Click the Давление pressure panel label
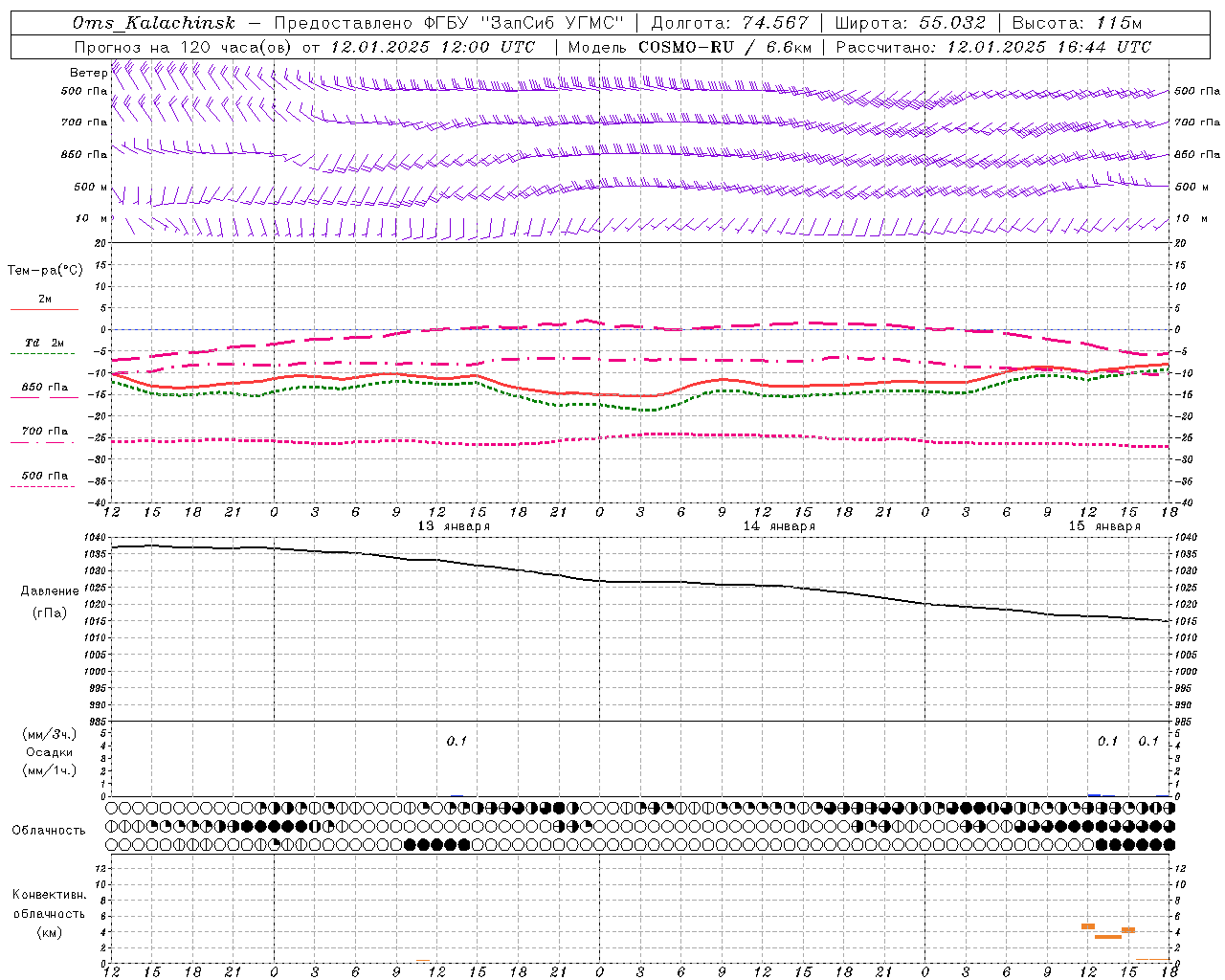 pyautogui.click(x=50, y=591)
